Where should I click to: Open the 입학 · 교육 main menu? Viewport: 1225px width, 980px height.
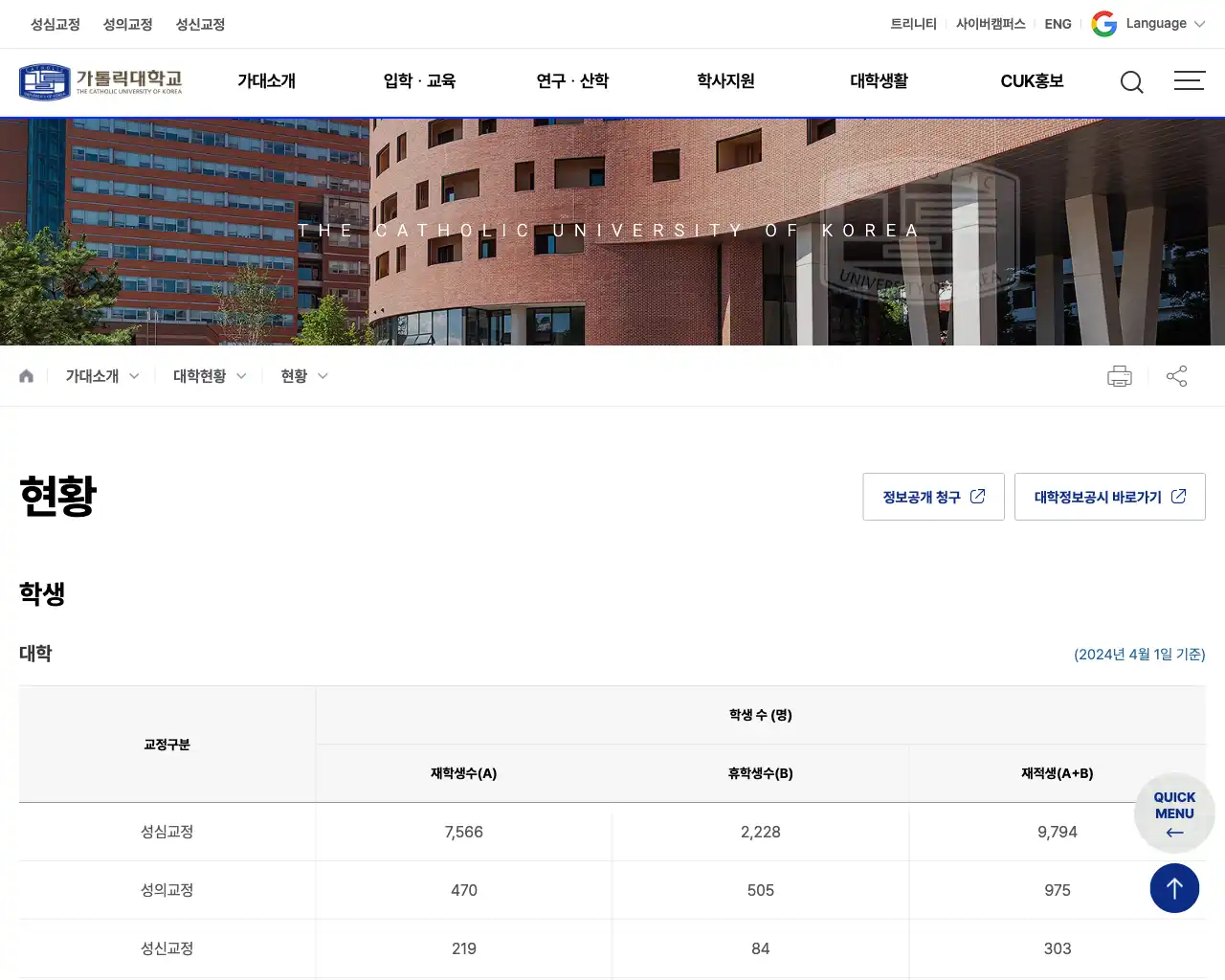419,81
